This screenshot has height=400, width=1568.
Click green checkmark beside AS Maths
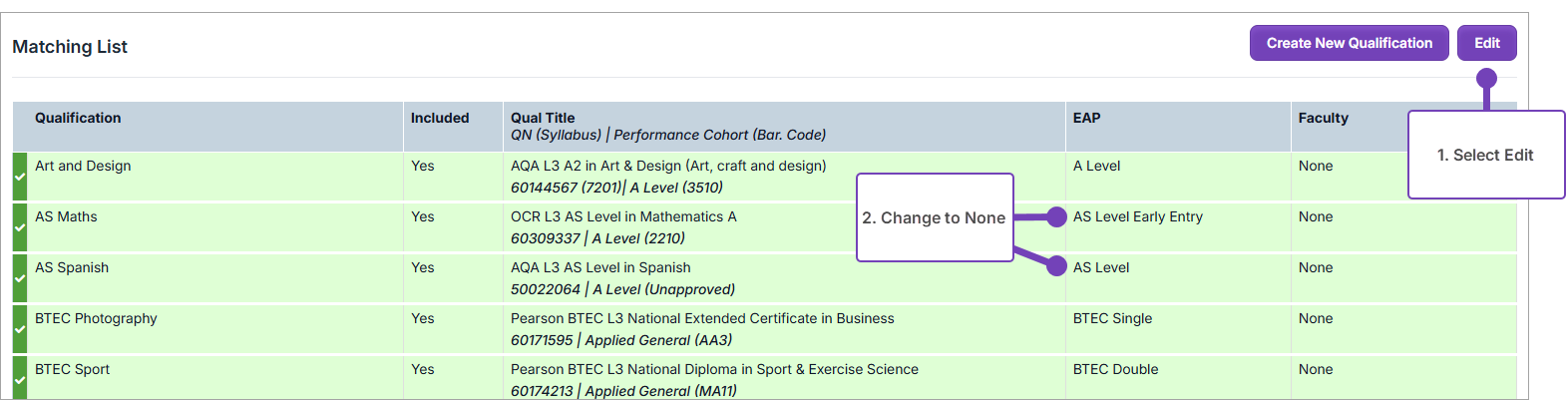coord(20,227)
